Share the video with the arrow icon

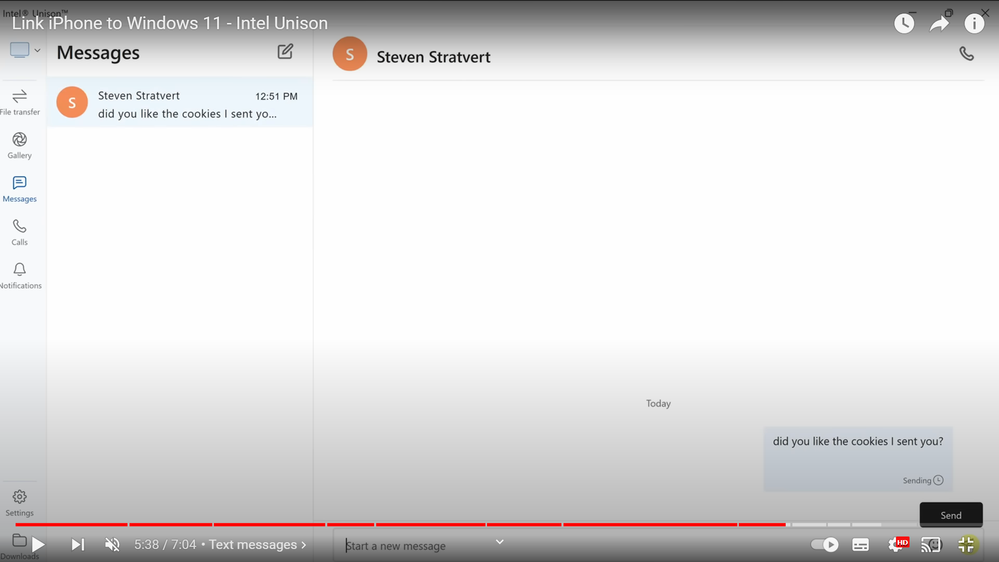point(939,23)
